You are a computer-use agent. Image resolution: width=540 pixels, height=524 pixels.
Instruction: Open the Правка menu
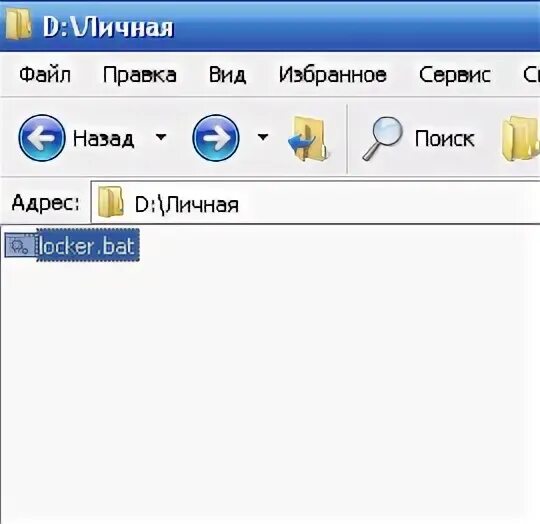point(140,75)
